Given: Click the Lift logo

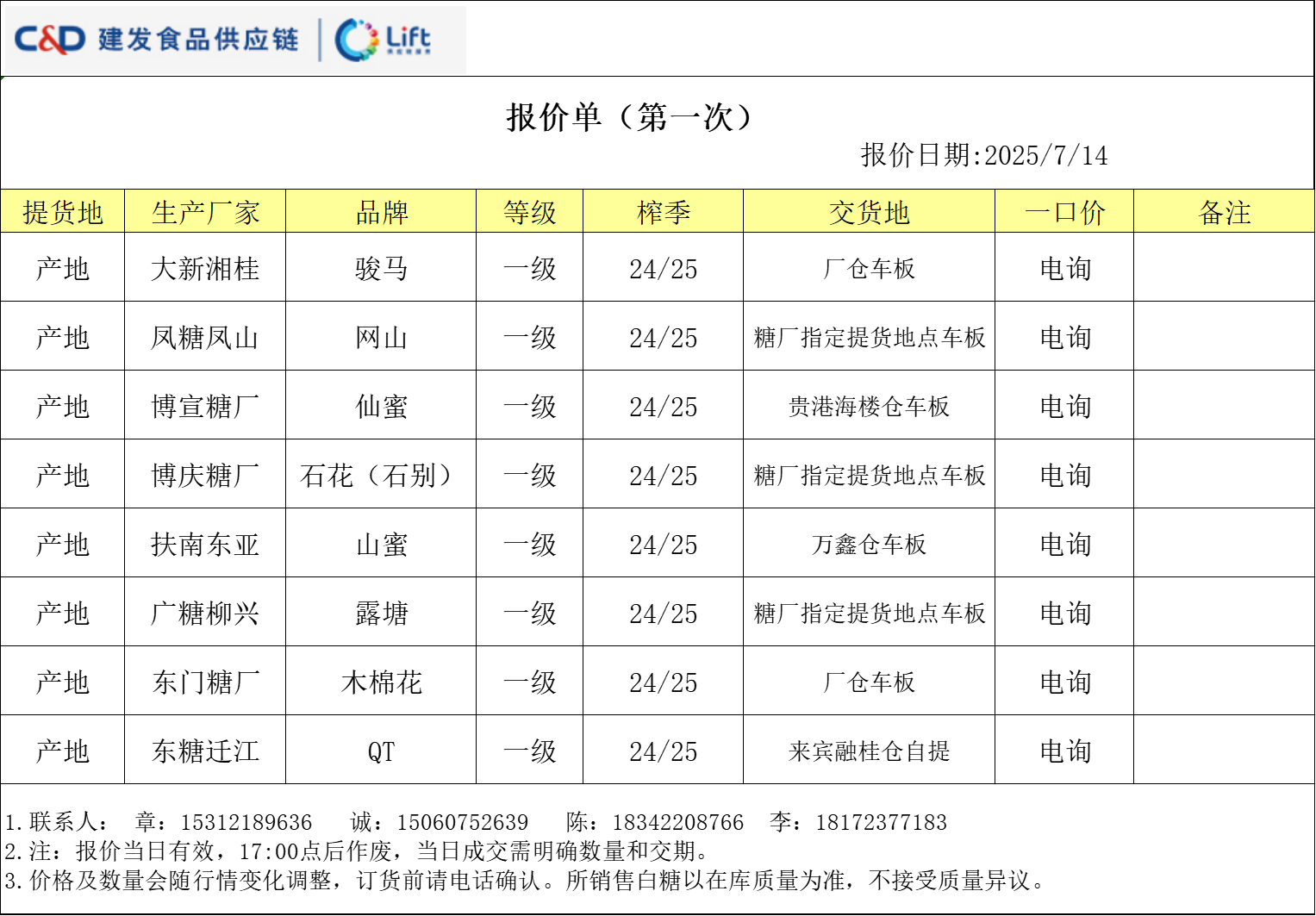Looking at the screenshot, I should (384, 40).
